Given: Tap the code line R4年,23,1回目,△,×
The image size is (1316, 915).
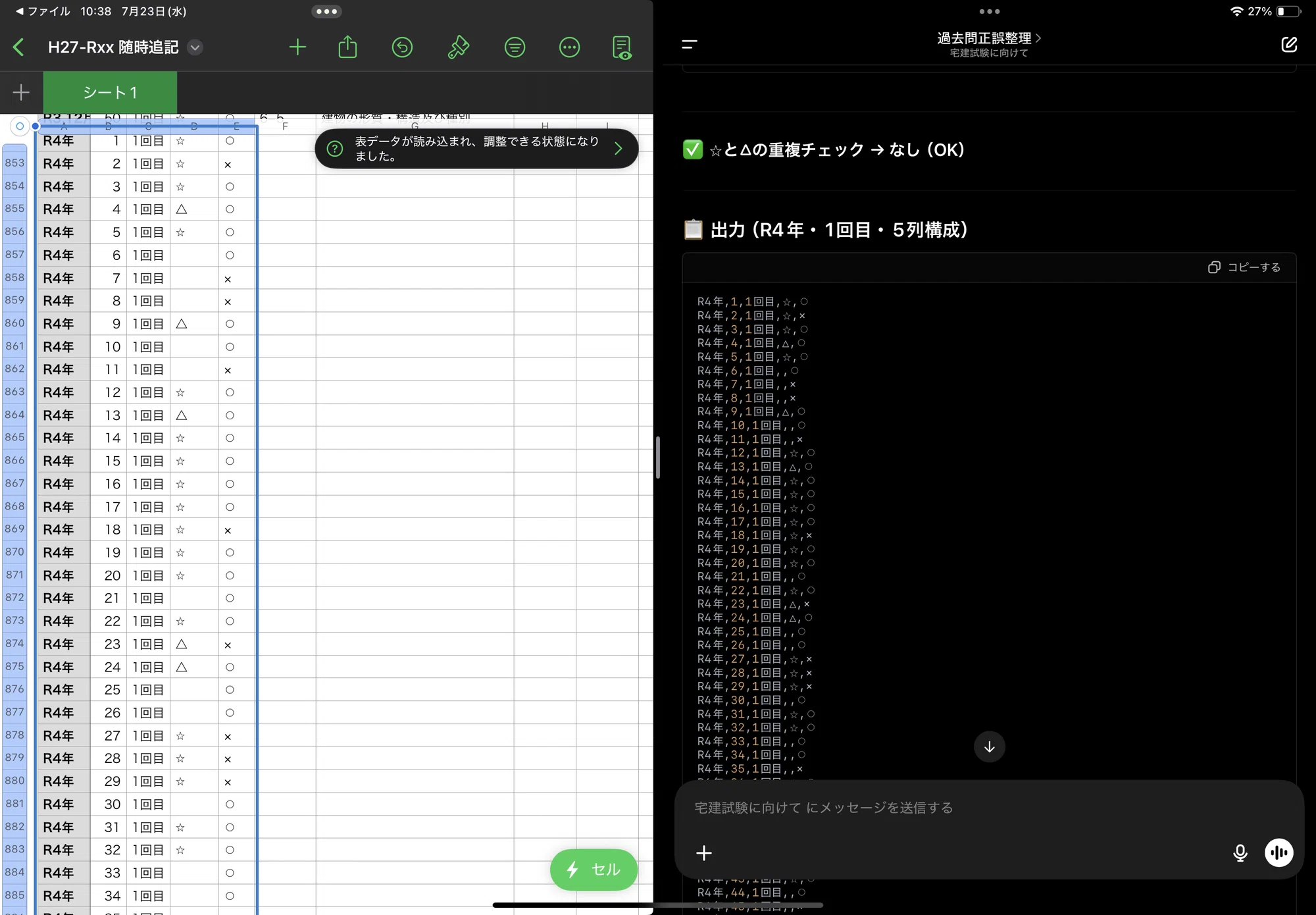Looking at the screenshot, I should pos(754,604).
